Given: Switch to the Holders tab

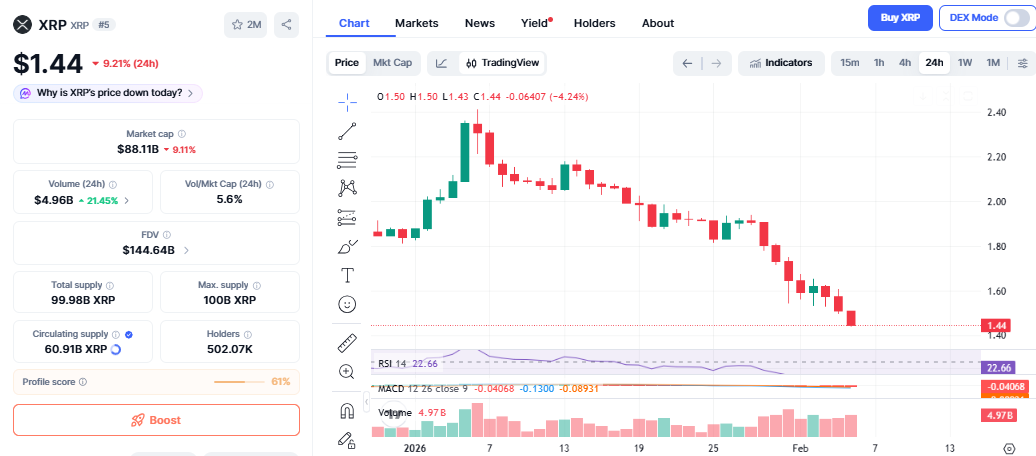Looking at the screenshot, I should click(594, 23).
